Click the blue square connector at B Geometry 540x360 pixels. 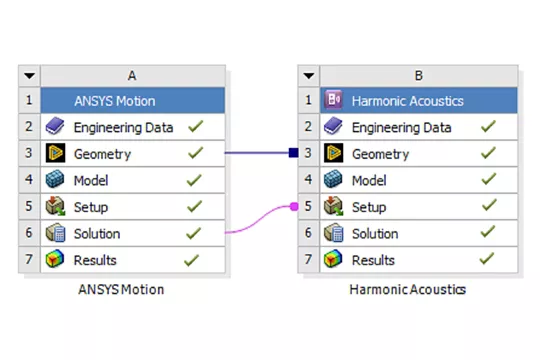[x=293, y=153]
